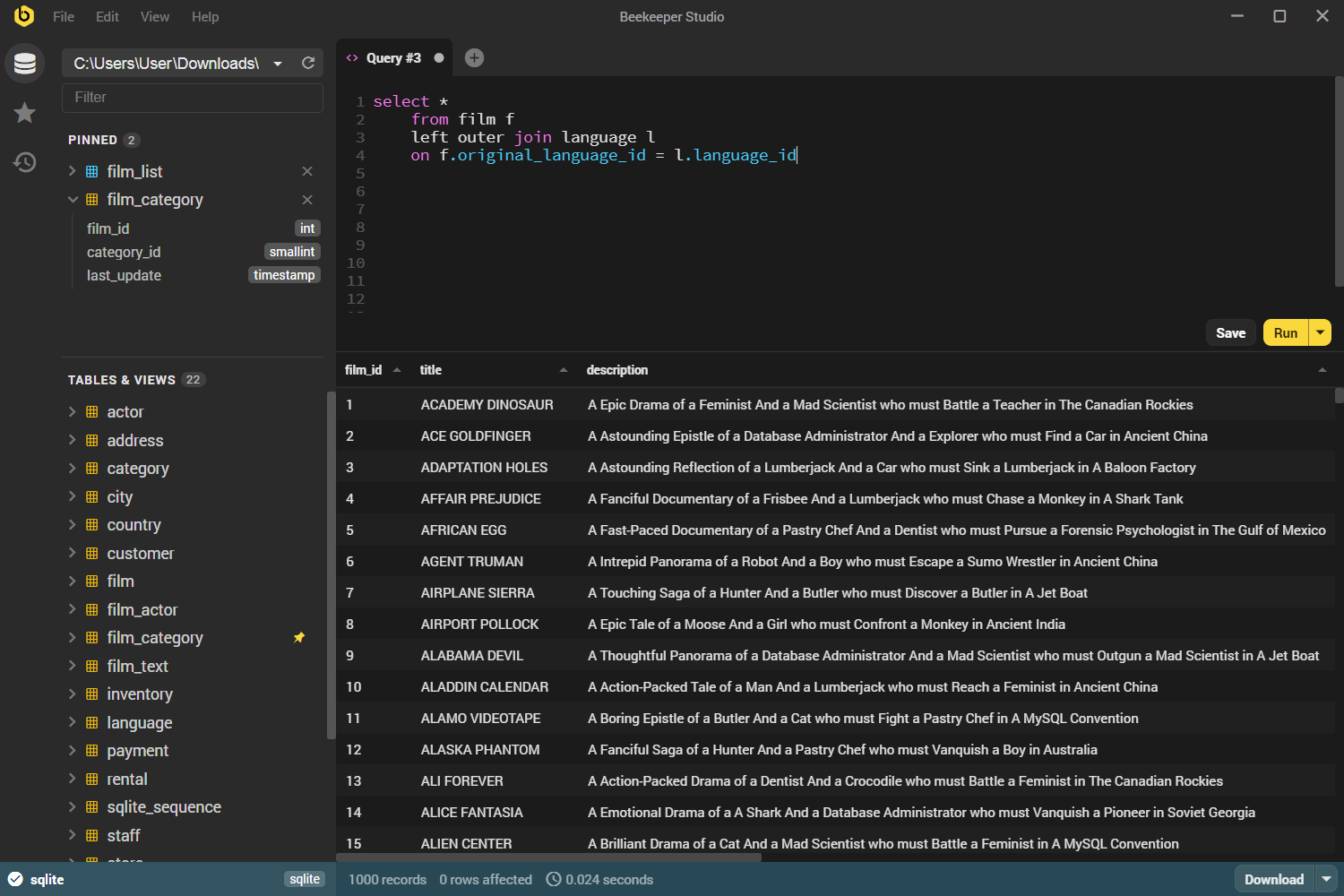
Task: Sort results by the title column
Action: coord(431,370)
